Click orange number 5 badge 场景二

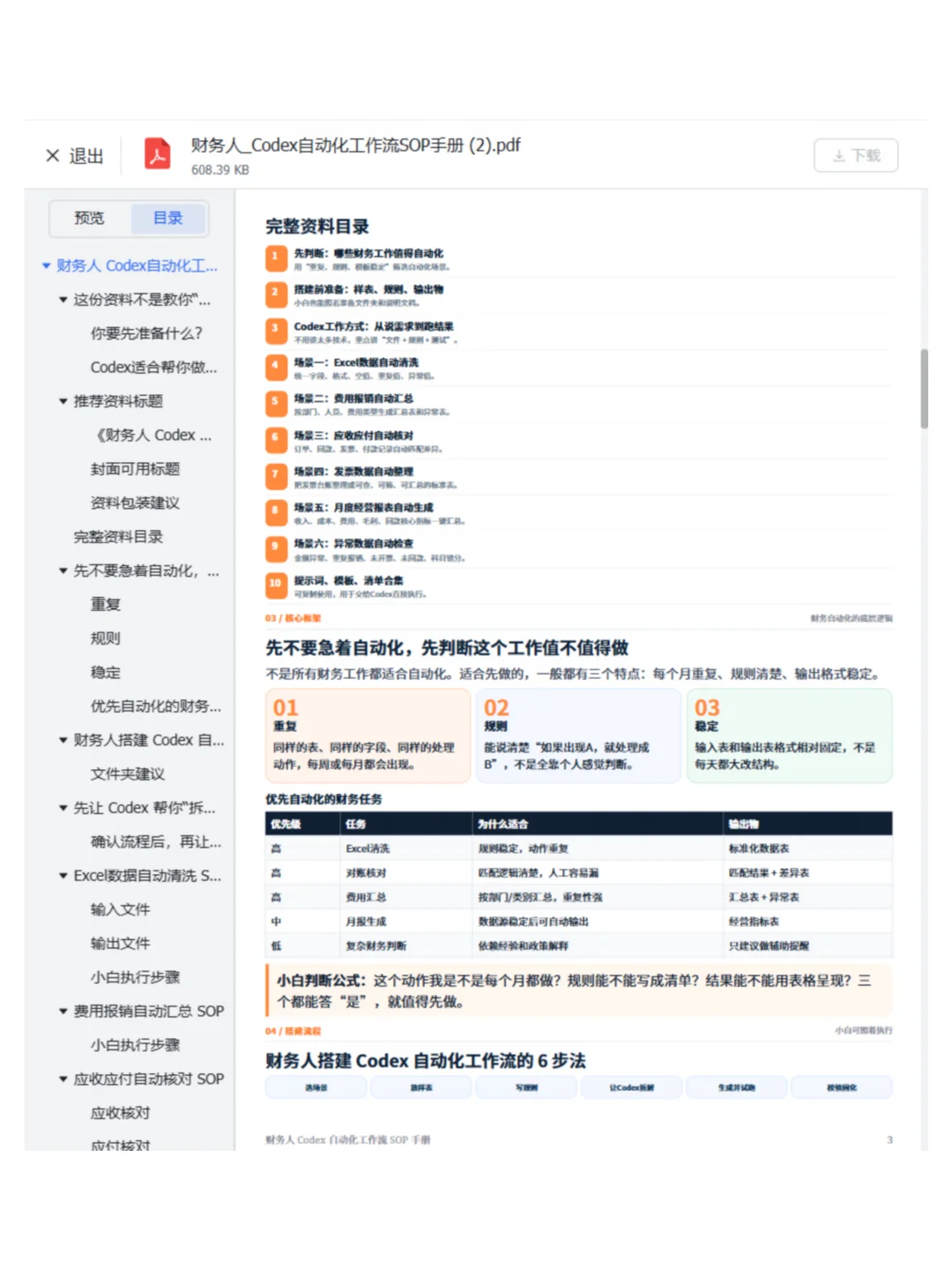pos(275,402)
